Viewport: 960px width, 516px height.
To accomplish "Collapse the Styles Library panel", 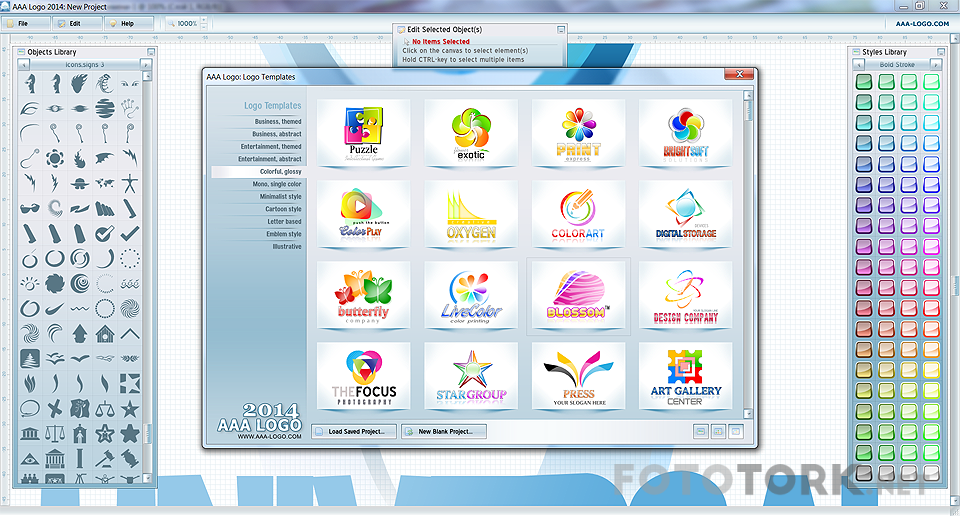I will [941, 52].
